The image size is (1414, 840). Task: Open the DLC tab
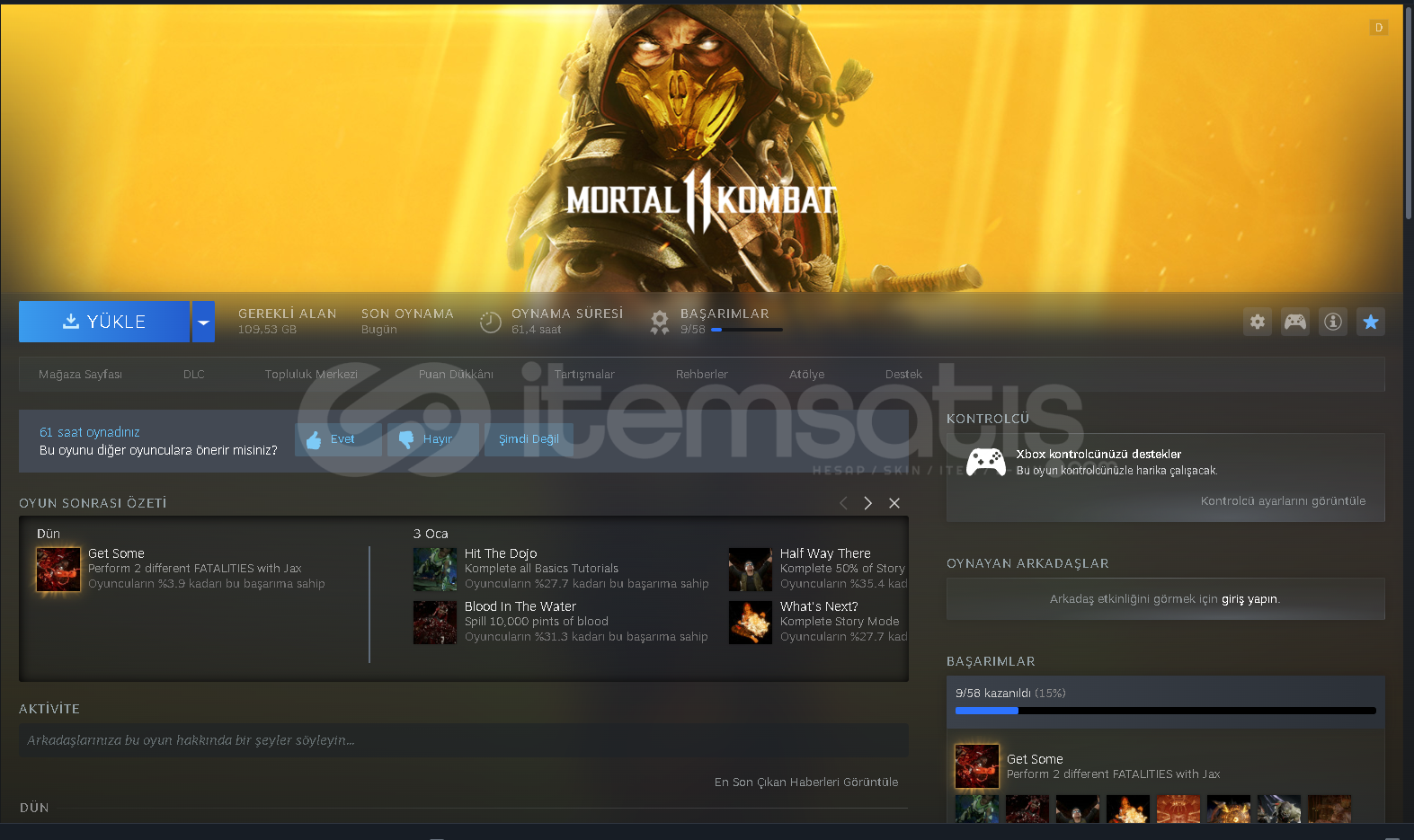[194, 374]
